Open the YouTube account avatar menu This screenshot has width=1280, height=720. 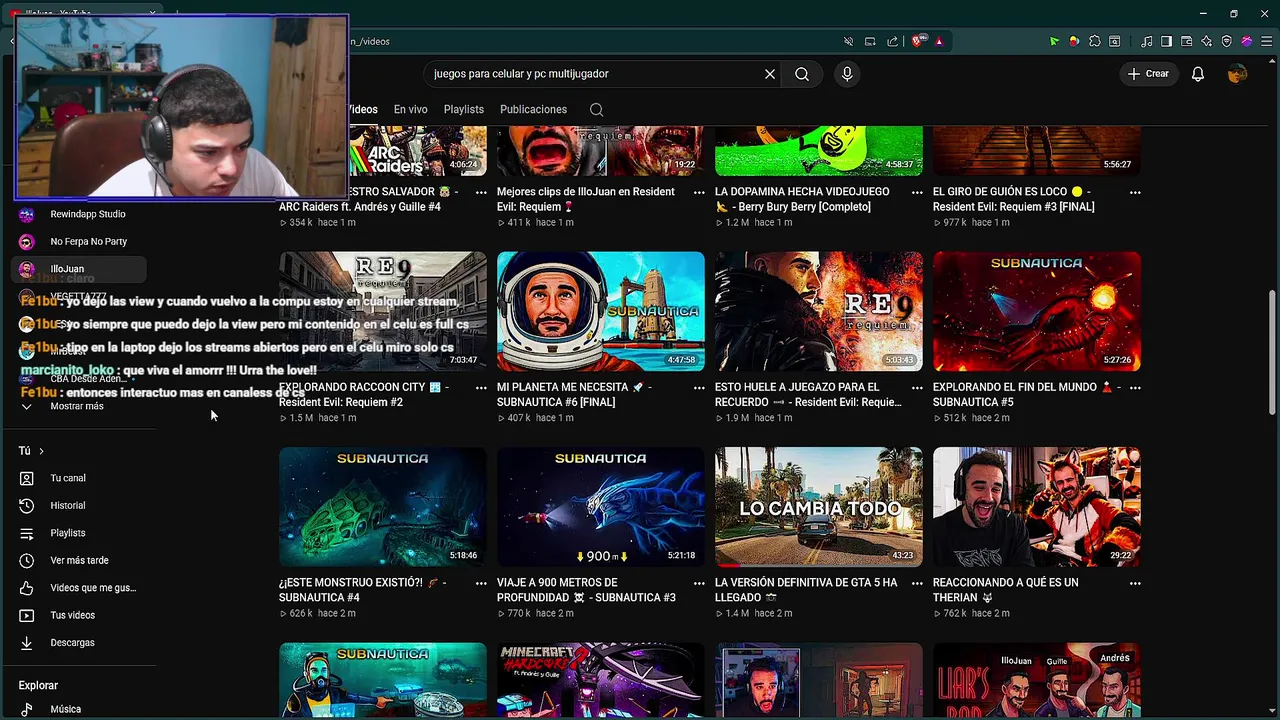click(x=1238, y=74)
